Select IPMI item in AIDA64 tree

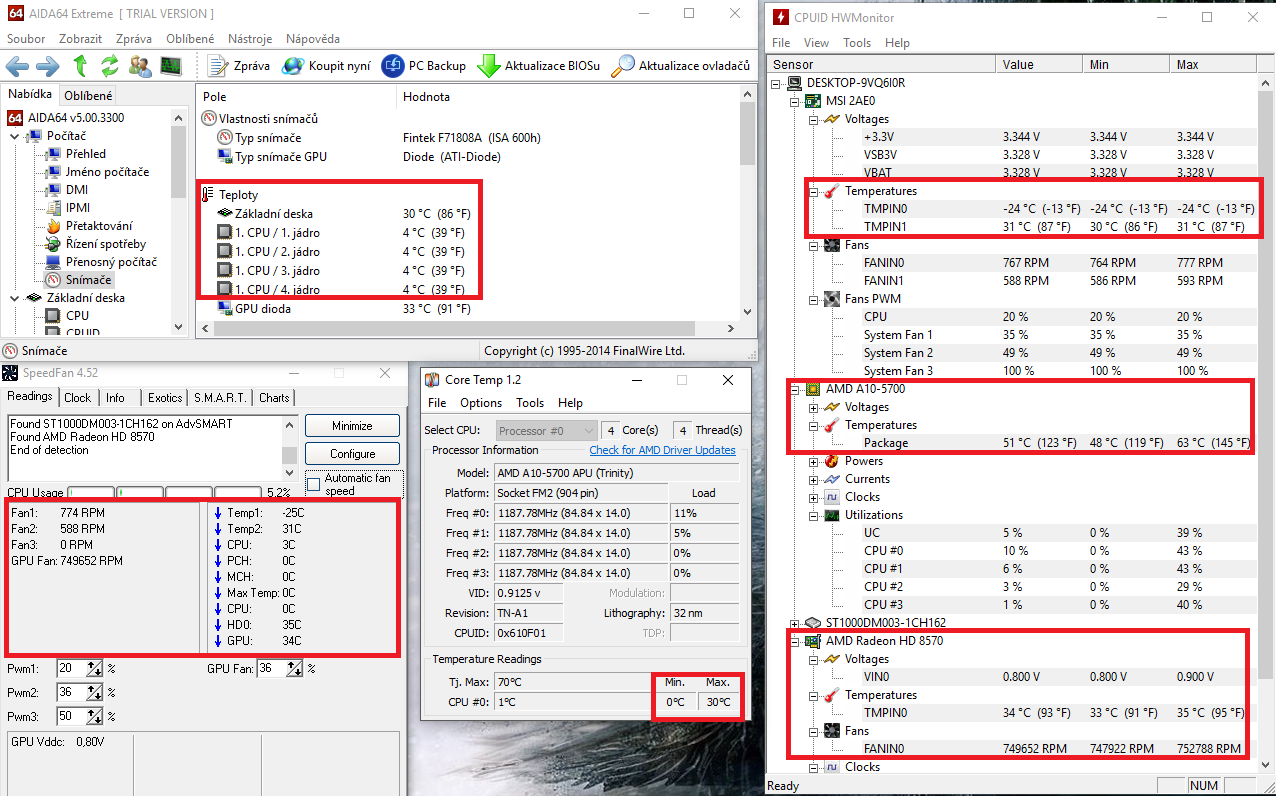67,208
